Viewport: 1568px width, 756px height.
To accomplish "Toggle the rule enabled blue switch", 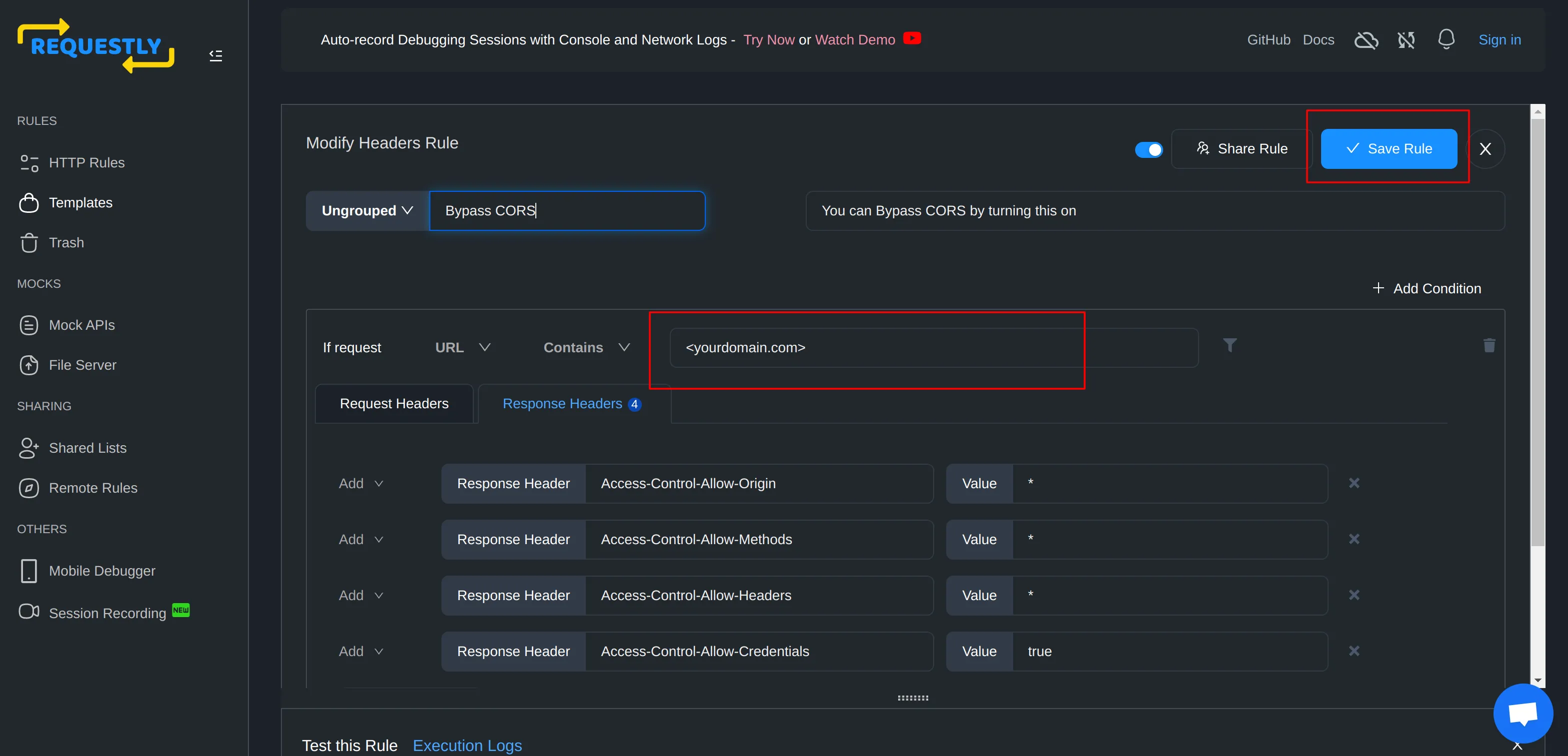I will [x=1149, y=148].
